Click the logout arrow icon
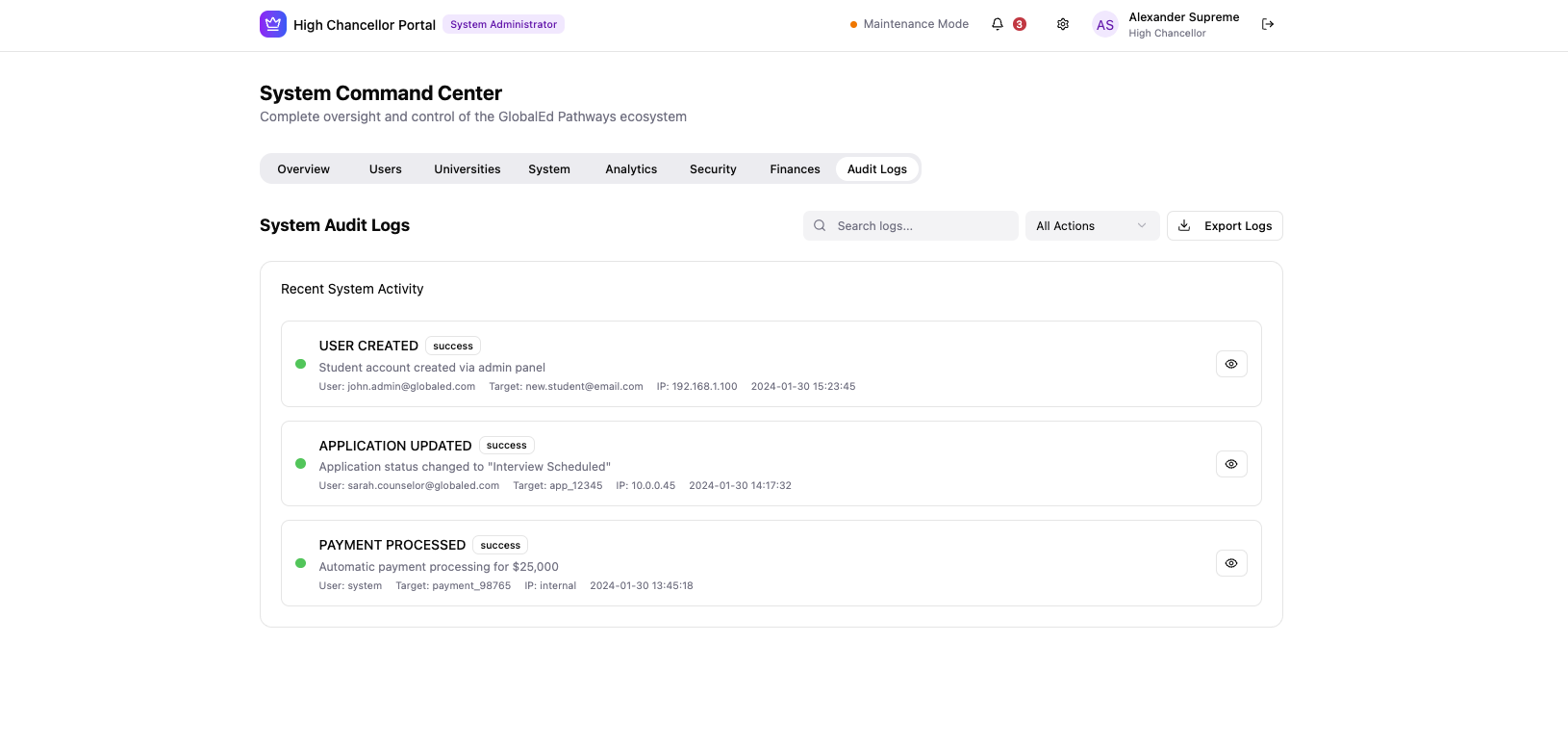Screen dimensions: 1568x746 tap(1268, 24)
